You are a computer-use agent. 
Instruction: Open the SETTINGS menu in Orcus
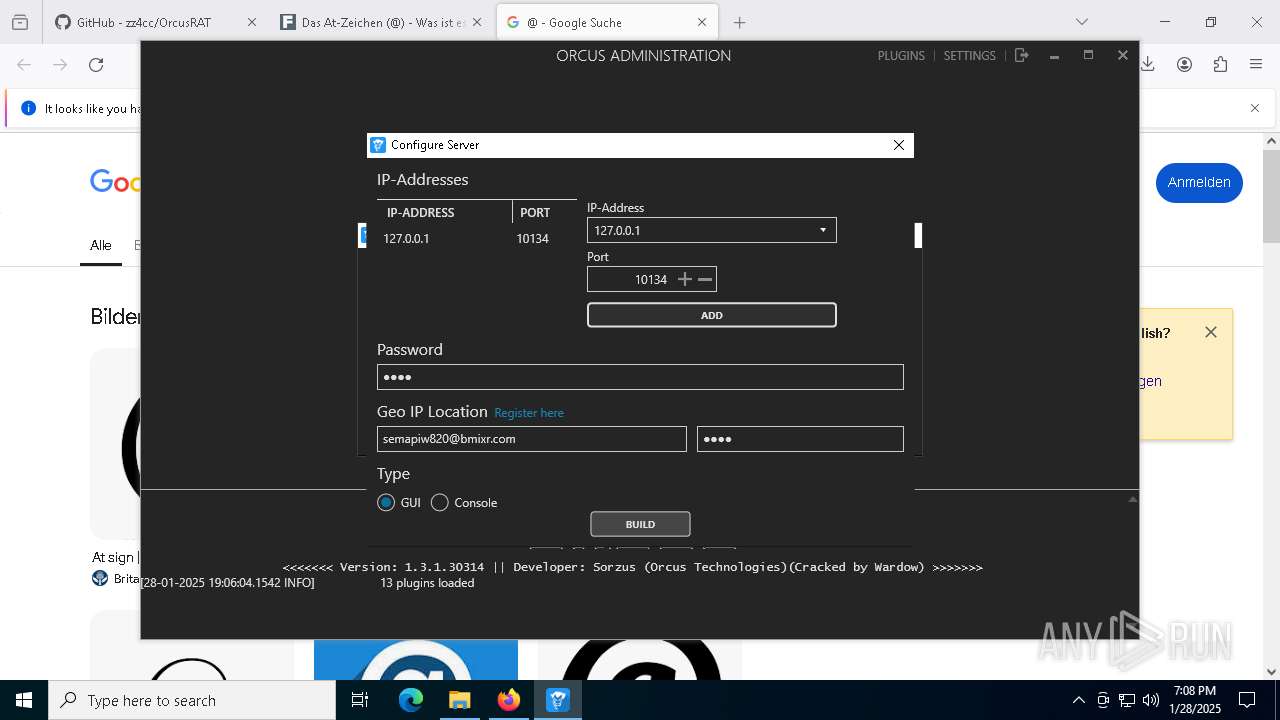pyautogui.click(x=969, y=56)
